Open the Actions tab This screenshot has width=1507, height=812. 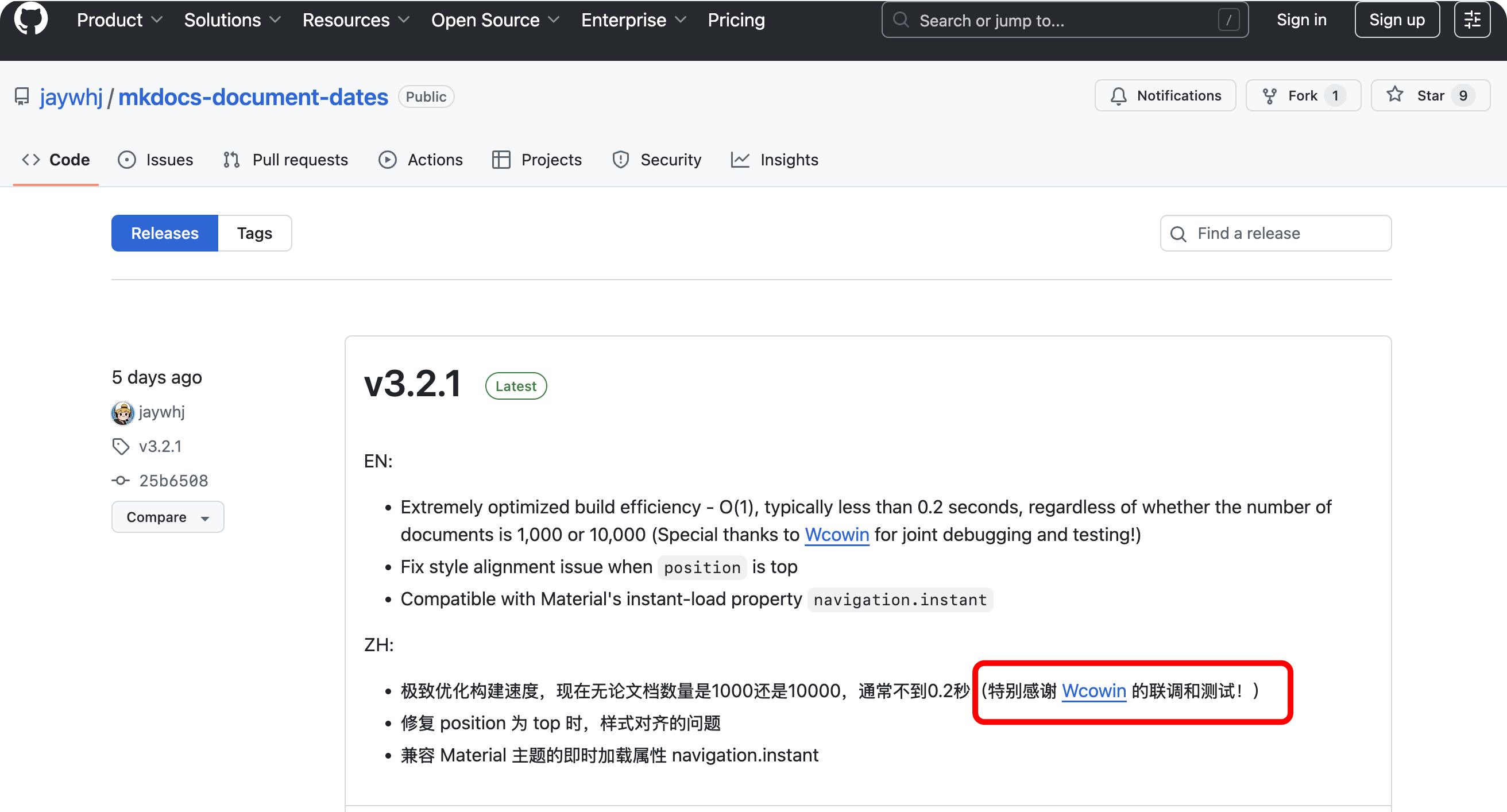click(420, 160)
